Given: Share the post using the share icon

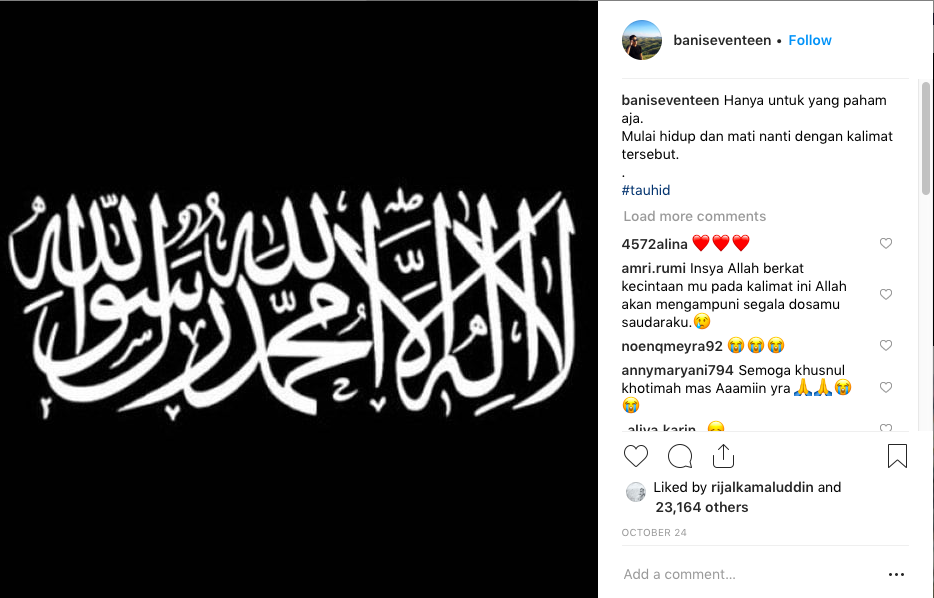Looking at the screenshot, I should [x=723, y=456].
